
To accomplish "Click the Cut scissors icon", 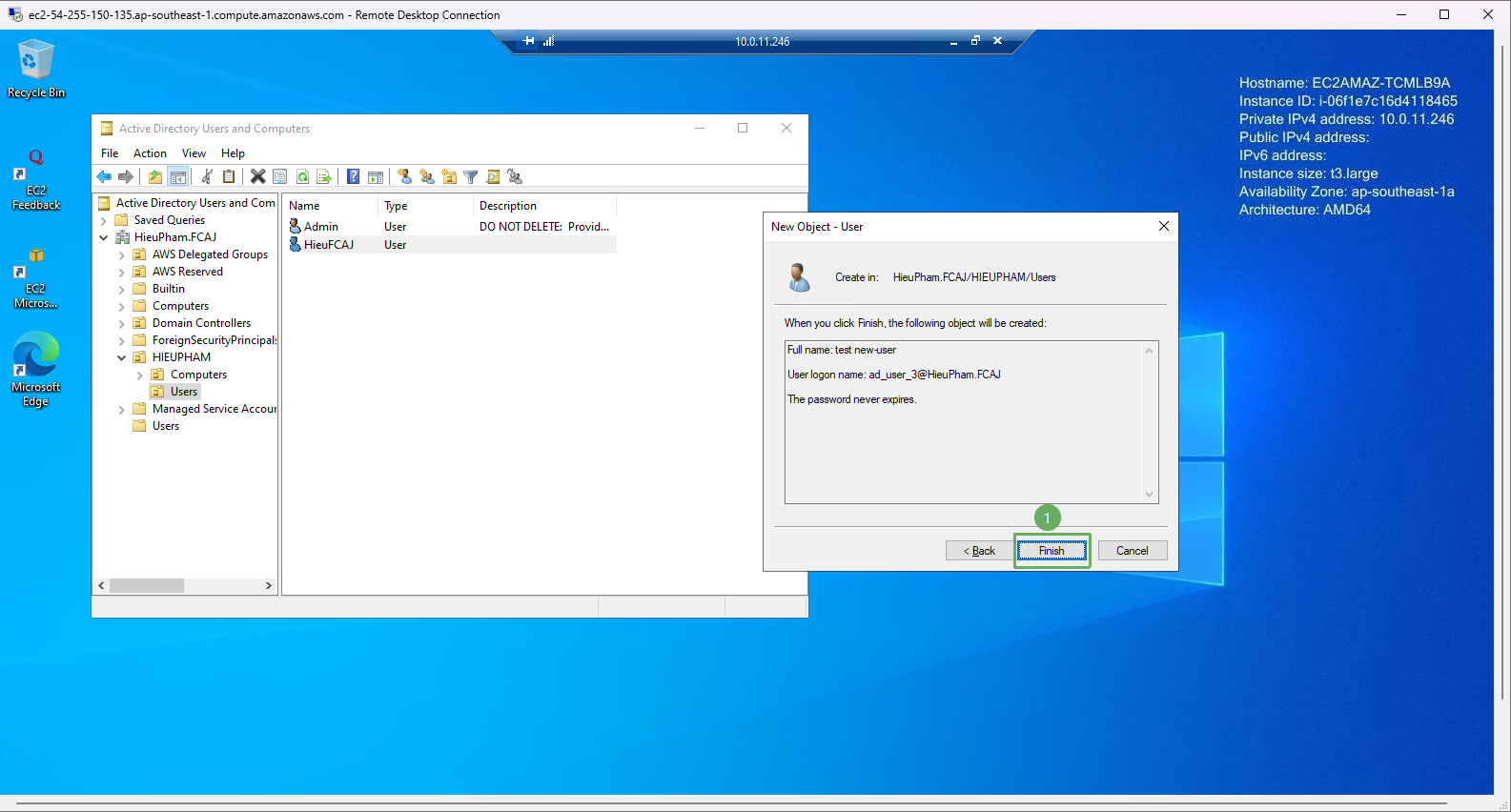I will coord(207,176).
